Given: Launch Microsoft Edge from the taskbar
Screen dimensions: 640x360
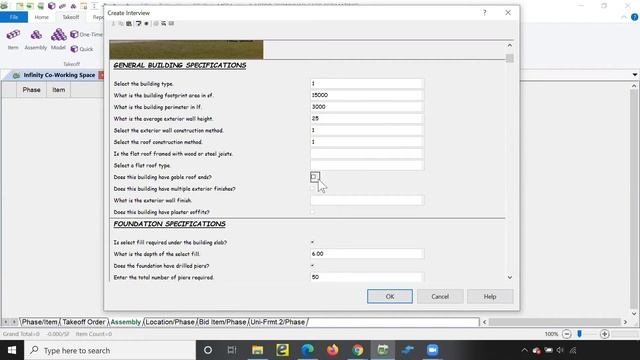Looking at the screenshot, I should point(307,350).
